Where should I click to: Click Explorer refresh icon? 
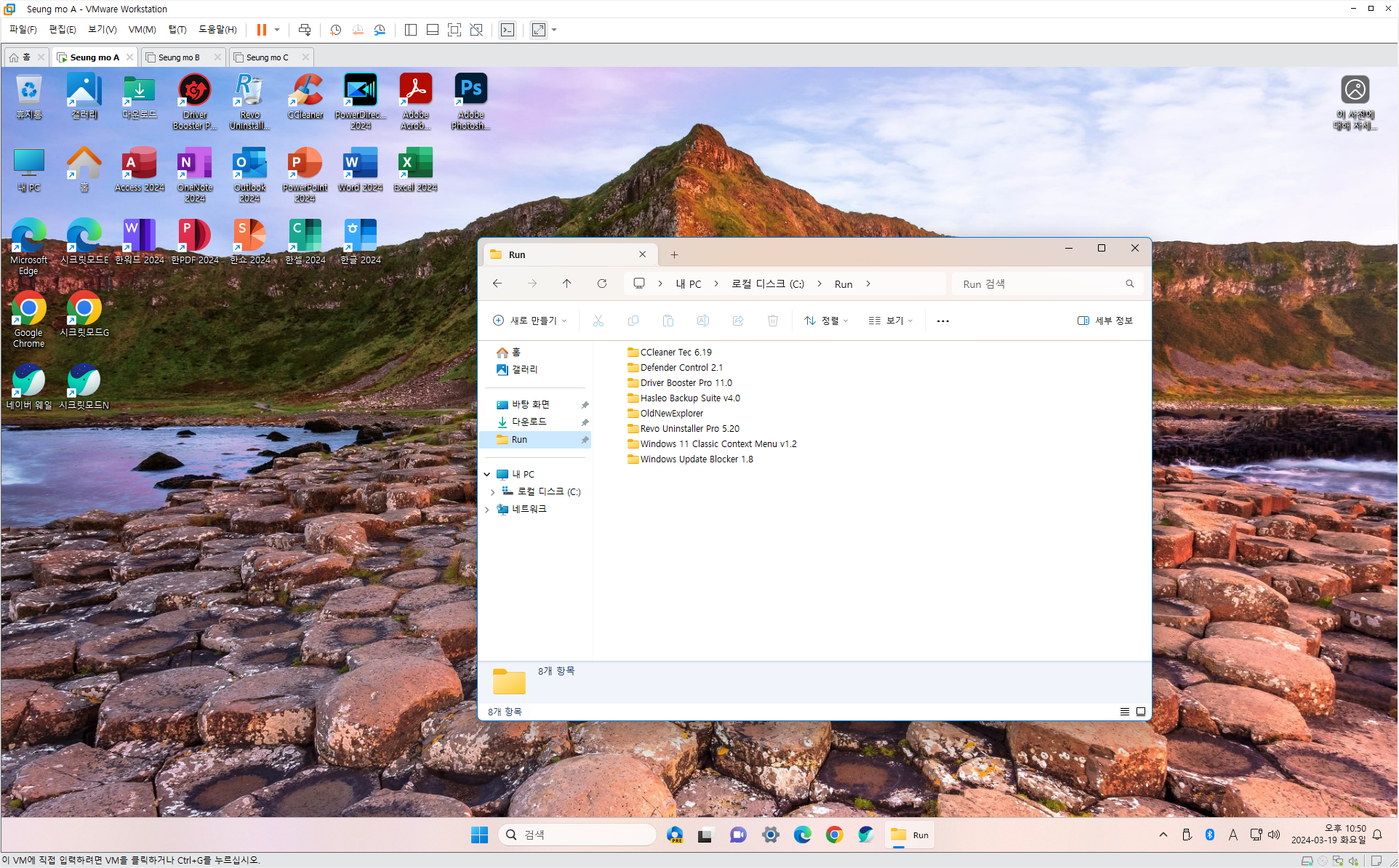(601, 284)
